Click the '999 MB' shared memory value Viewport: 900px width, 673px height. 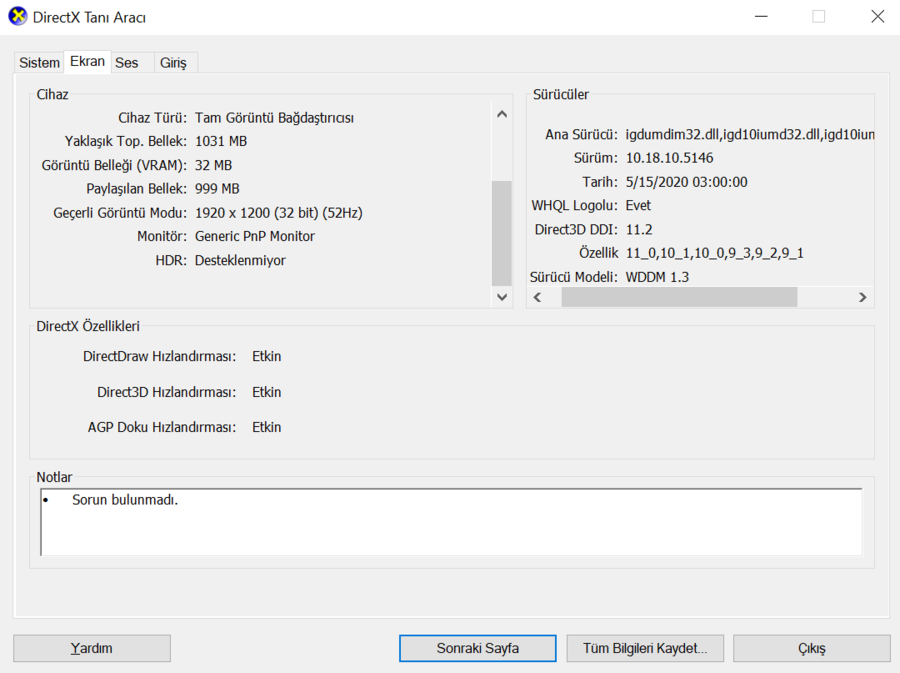pos(217,189)
